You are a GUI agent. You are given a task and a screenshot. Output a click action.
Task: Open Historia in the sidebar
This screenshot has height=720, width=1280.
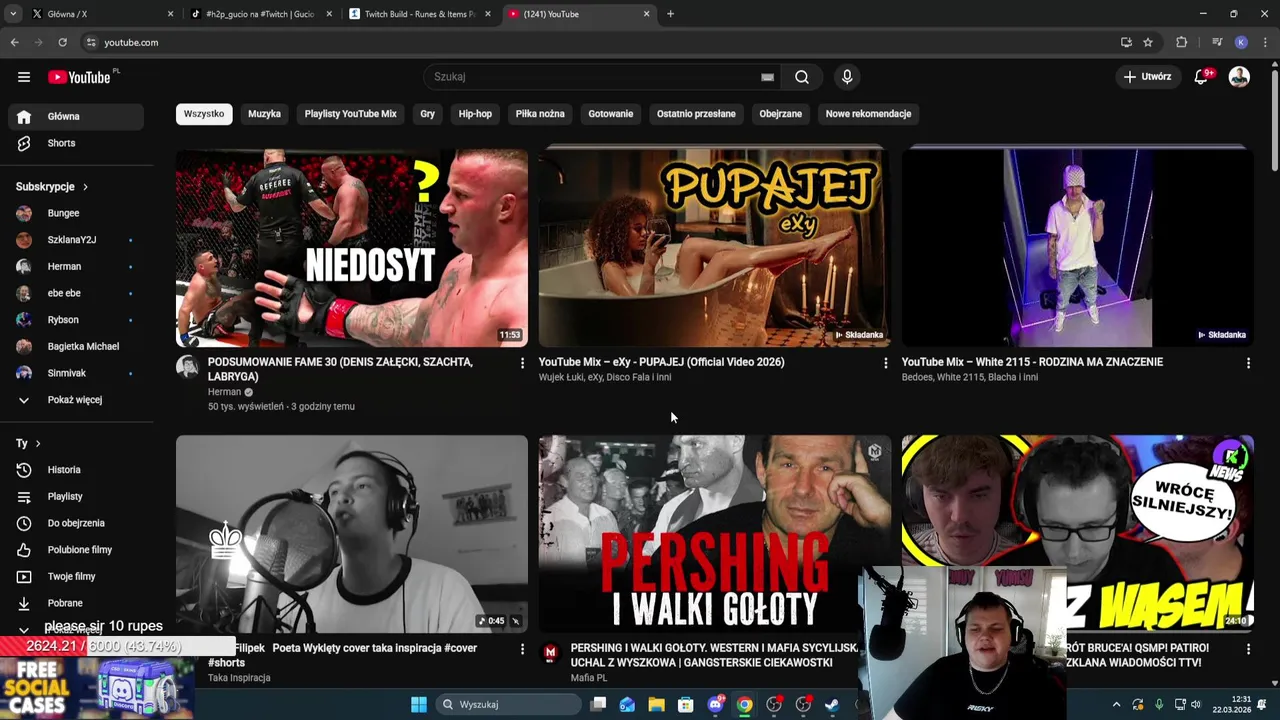76,470
